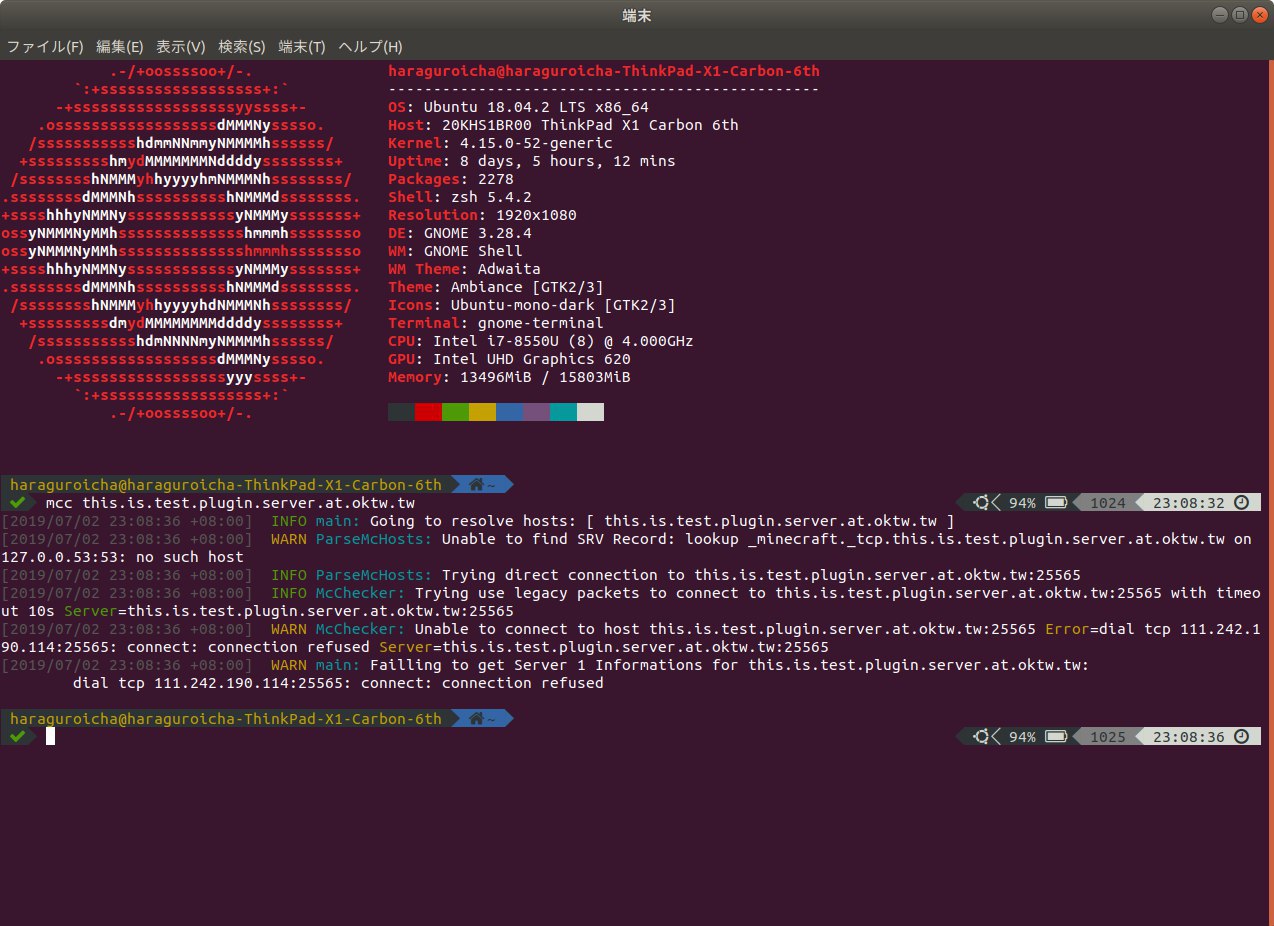Click the CPU: Intel i7-8550U line
Image resolution: width=1274 pixels, height=926 pixels.
(541, 341)
